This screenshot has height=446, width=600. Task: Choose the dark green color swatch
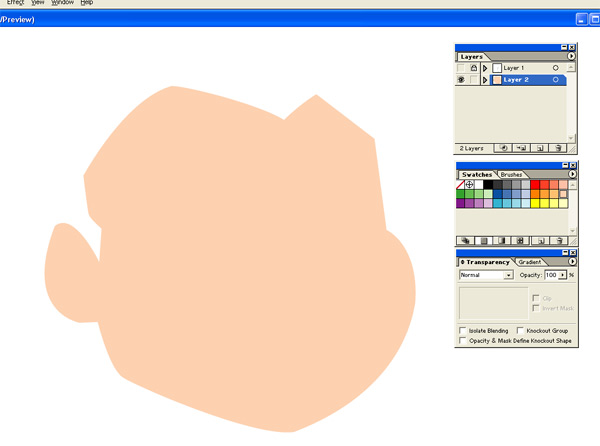460,194
